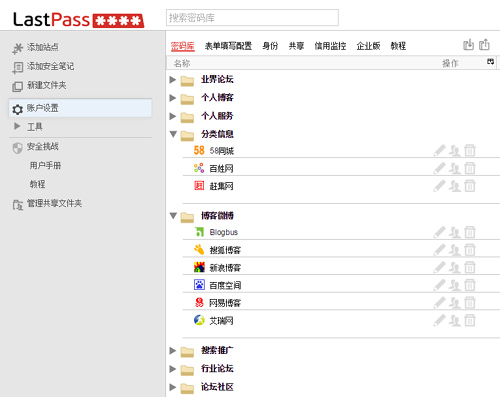Select the 百姓网 site entry
This screenshot has width=500, height=397.
tap(221, 169)
